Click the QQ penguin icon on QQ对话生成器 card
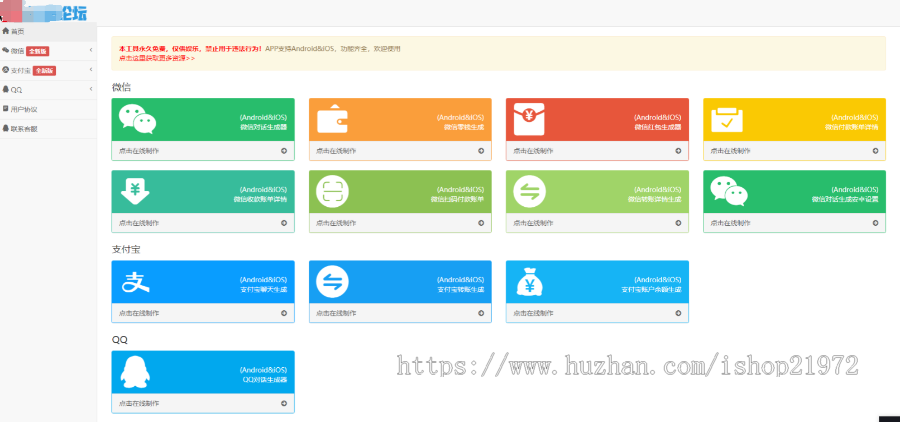The height and width of the screenshot is (422, 900). (135, 372)
